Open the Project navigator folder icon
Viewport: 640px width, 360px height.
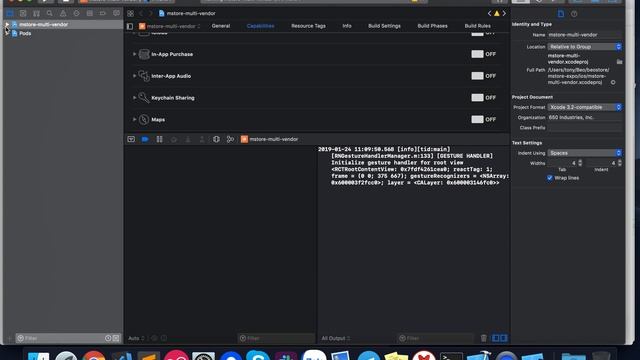click(9, 13)
